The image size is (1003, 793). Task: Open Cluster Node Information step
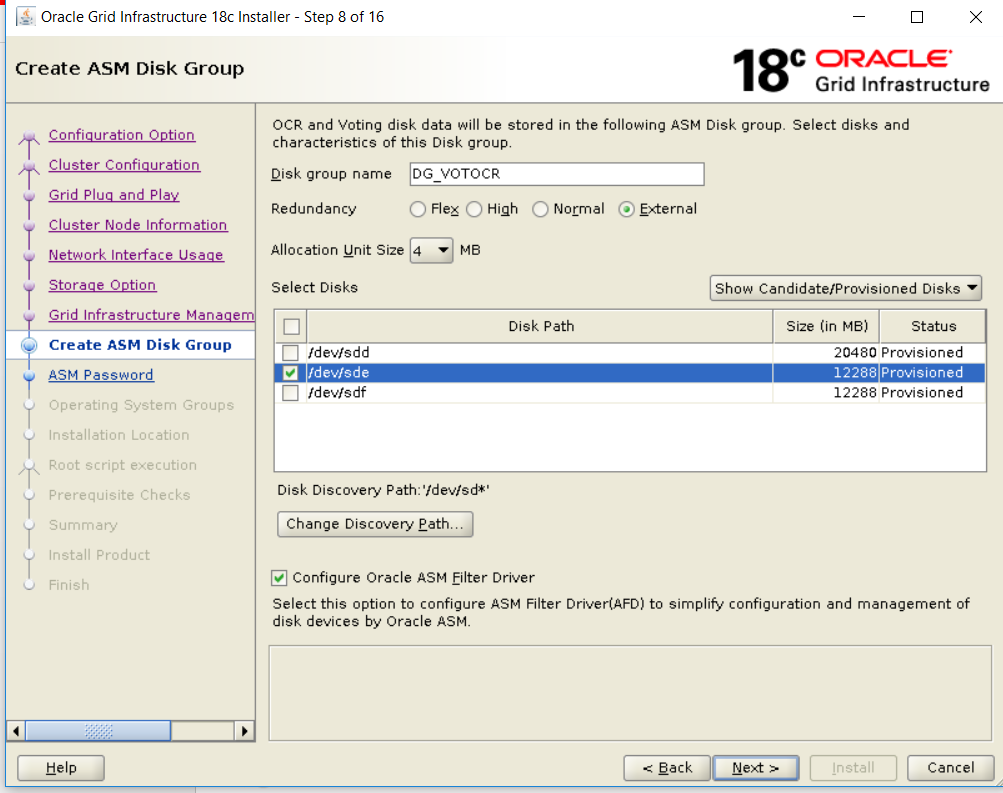(x=138, y=225)
